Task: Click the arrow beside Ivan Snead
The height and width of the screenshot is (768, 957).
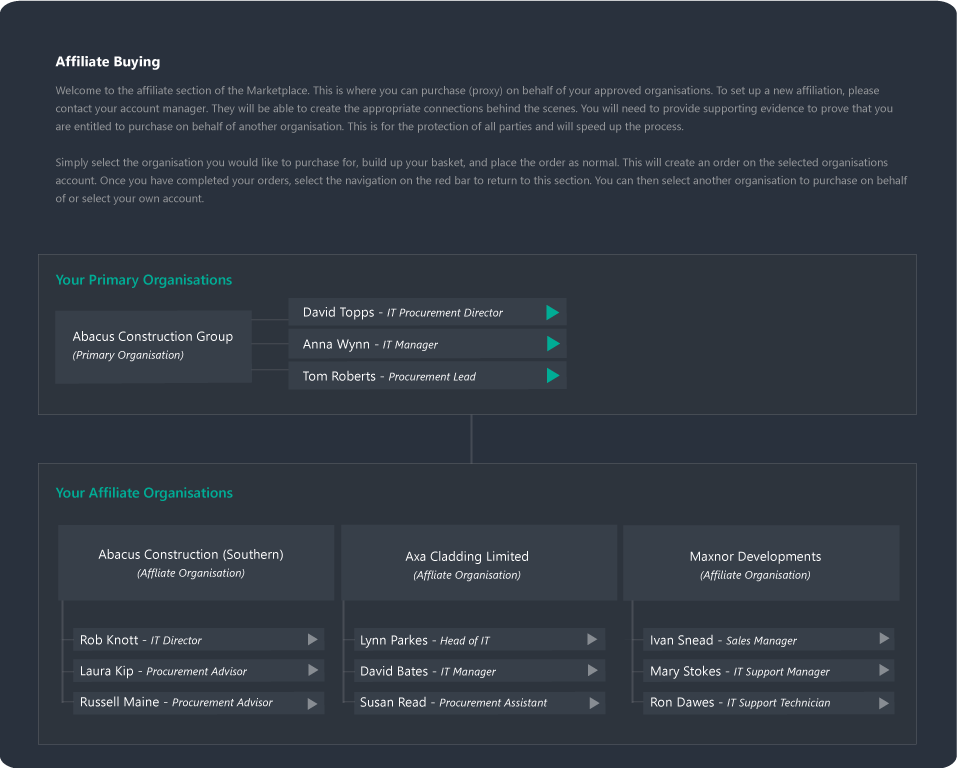Action: [x=884, y=639]
